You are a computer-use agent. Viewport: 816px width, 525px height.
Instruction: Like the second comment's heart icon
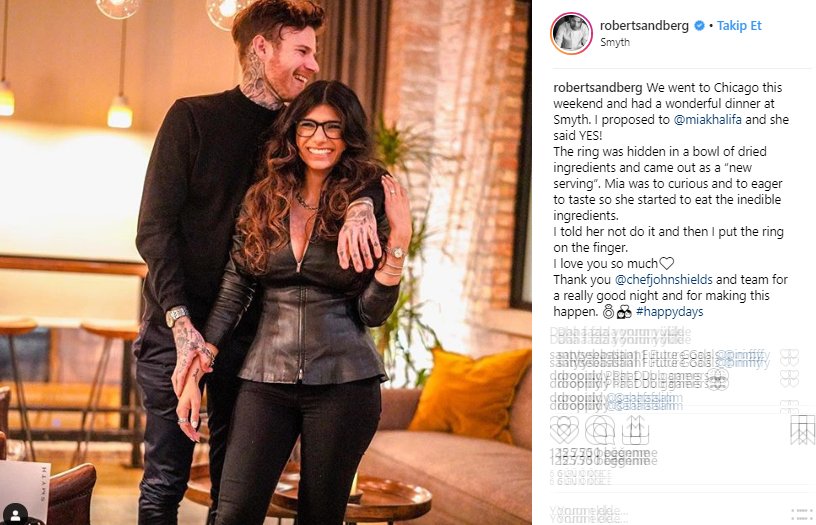pyautogui.click(x=789, y=379)
